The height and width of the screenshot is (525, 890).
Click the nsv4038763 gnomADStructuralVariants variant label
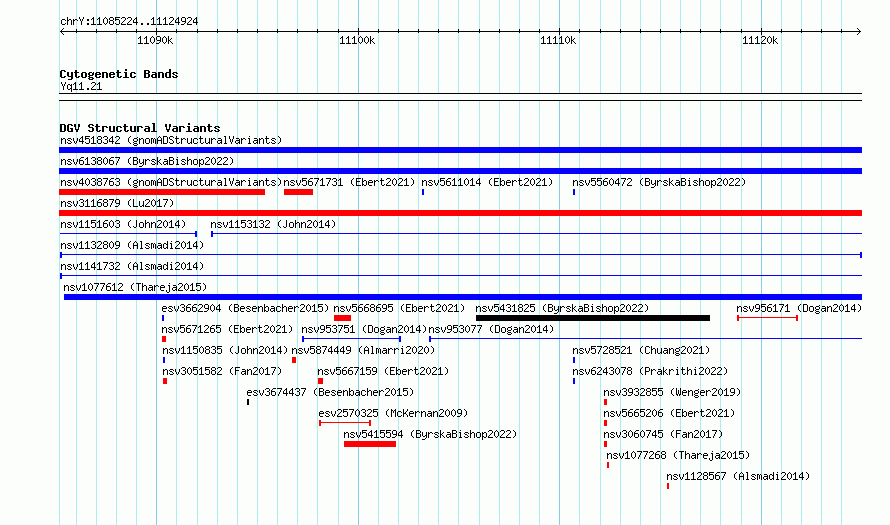coord(171,182)
